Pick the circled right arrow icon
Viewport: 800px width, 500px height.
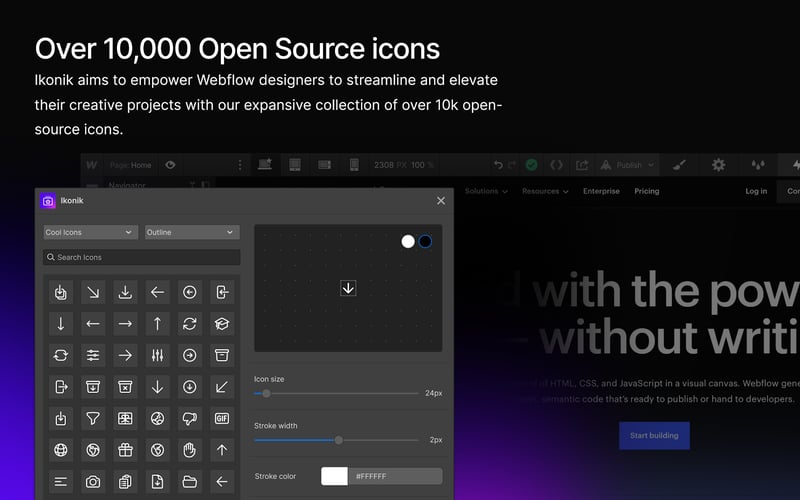[189, 355]
